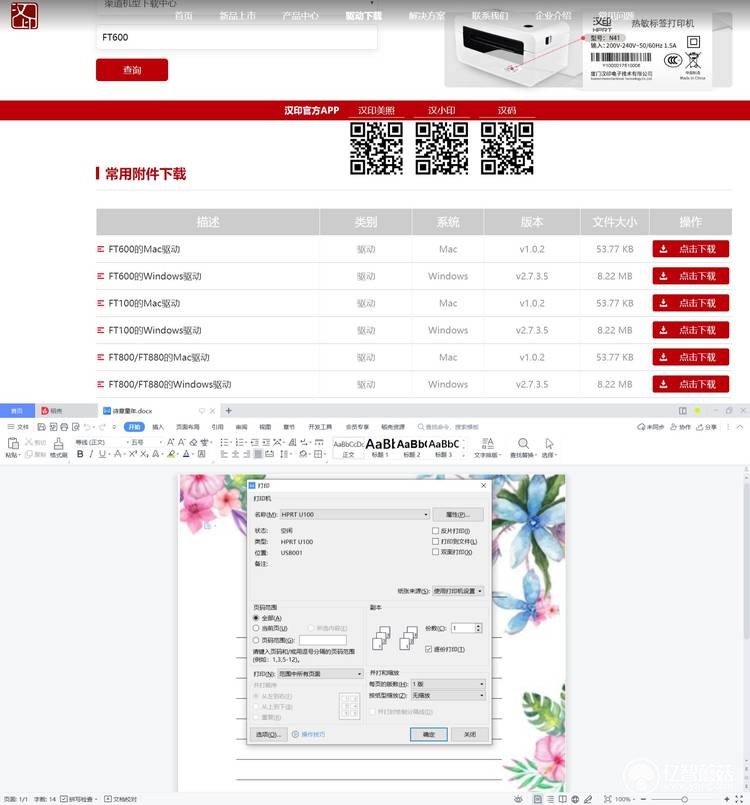Enable the double-sided print checkbox
This screenshot has width=750, height=805.
(435, 552)
